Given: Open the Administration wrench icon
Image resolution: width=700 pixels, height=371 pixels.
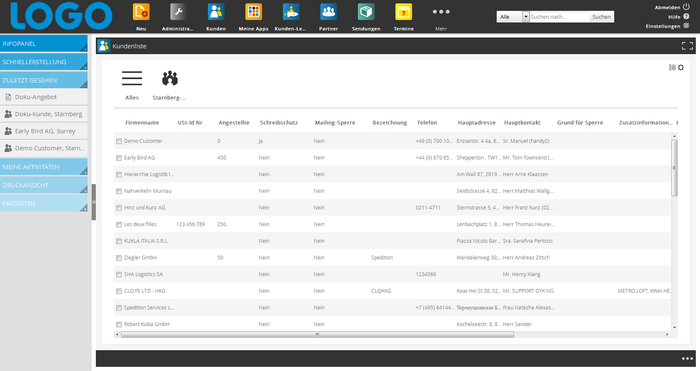Looking at the screenshot, I should point(179,12).
